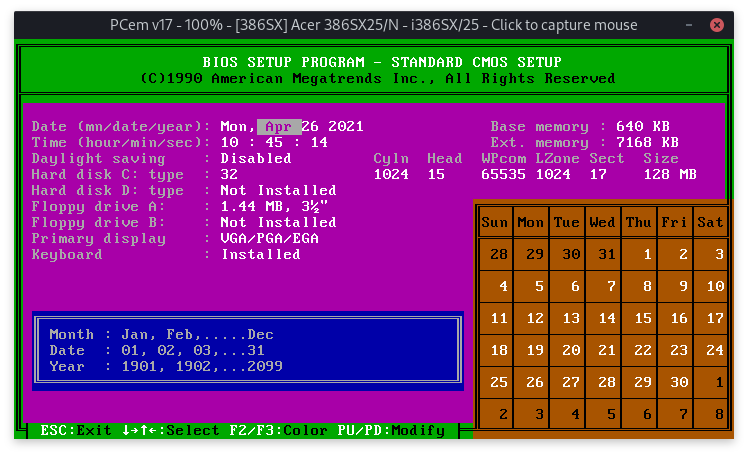Select Floppy drive B Not Installed value

[x=279, y=222]
